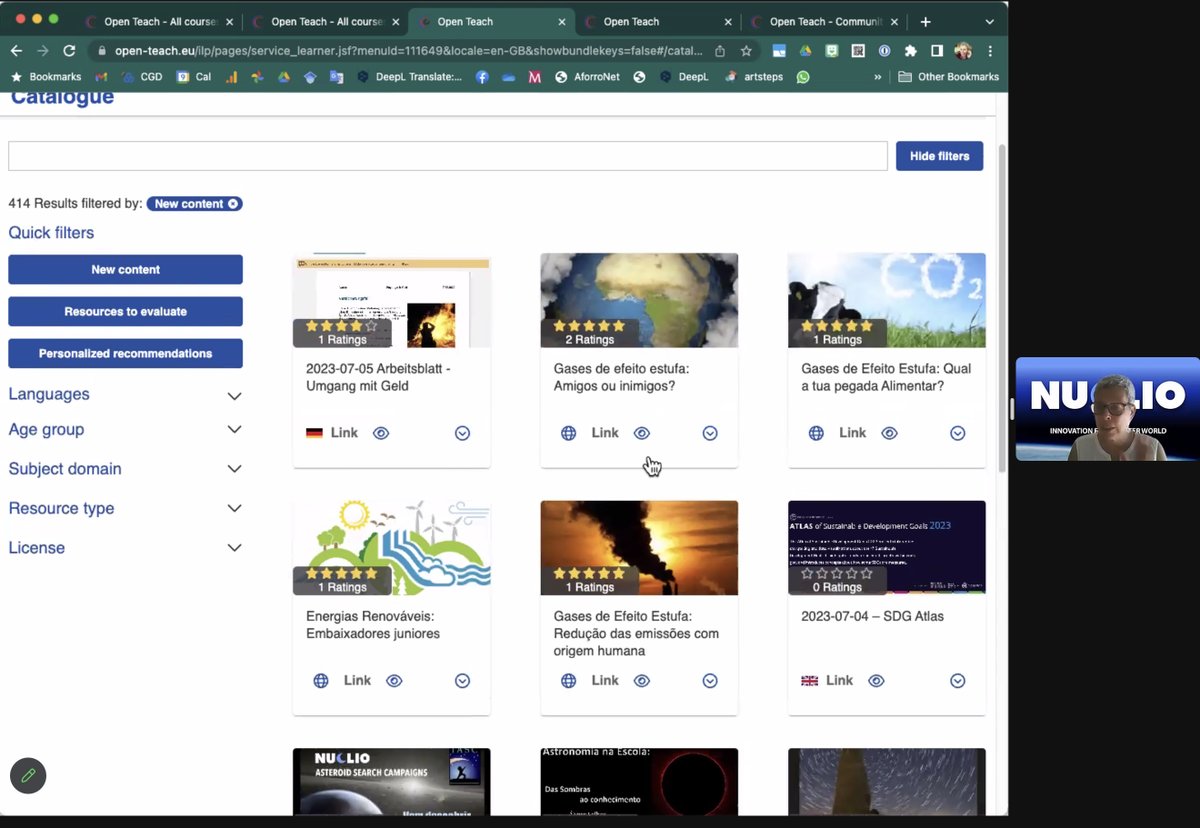Switch to fourth Open Teach tab

(x=657, y=21)
